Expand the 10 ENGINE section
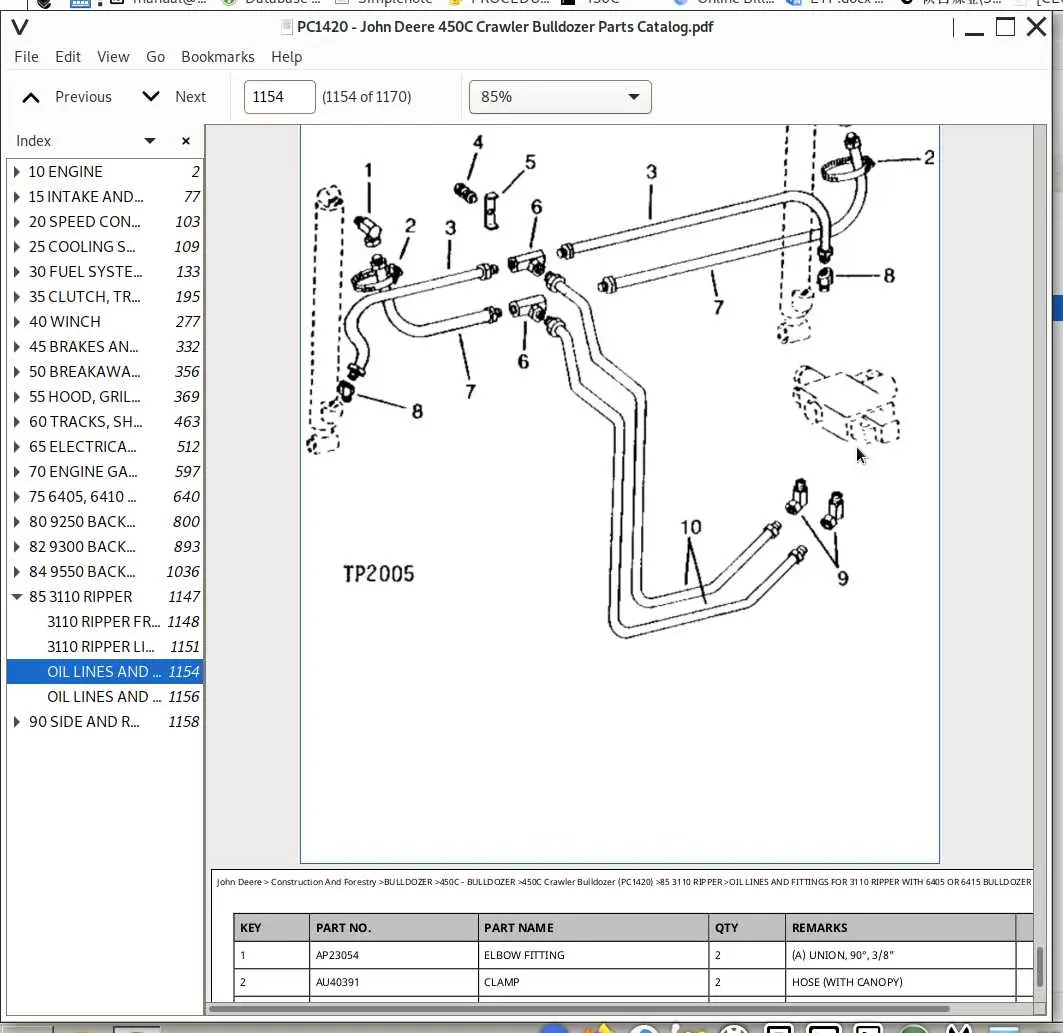This screenshot has width=1063, height=1033. 17,172
